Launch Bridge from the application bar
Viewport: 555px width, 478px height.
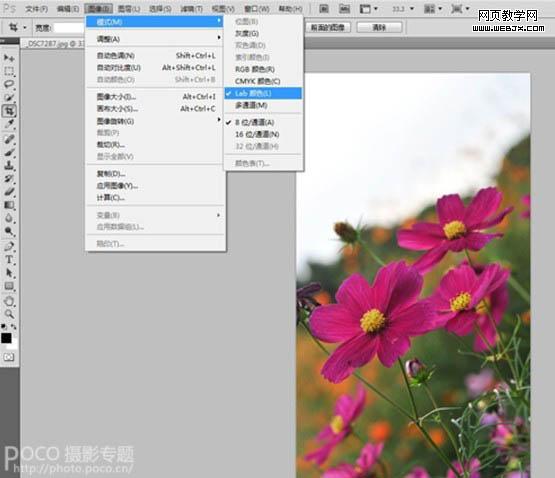324,8
